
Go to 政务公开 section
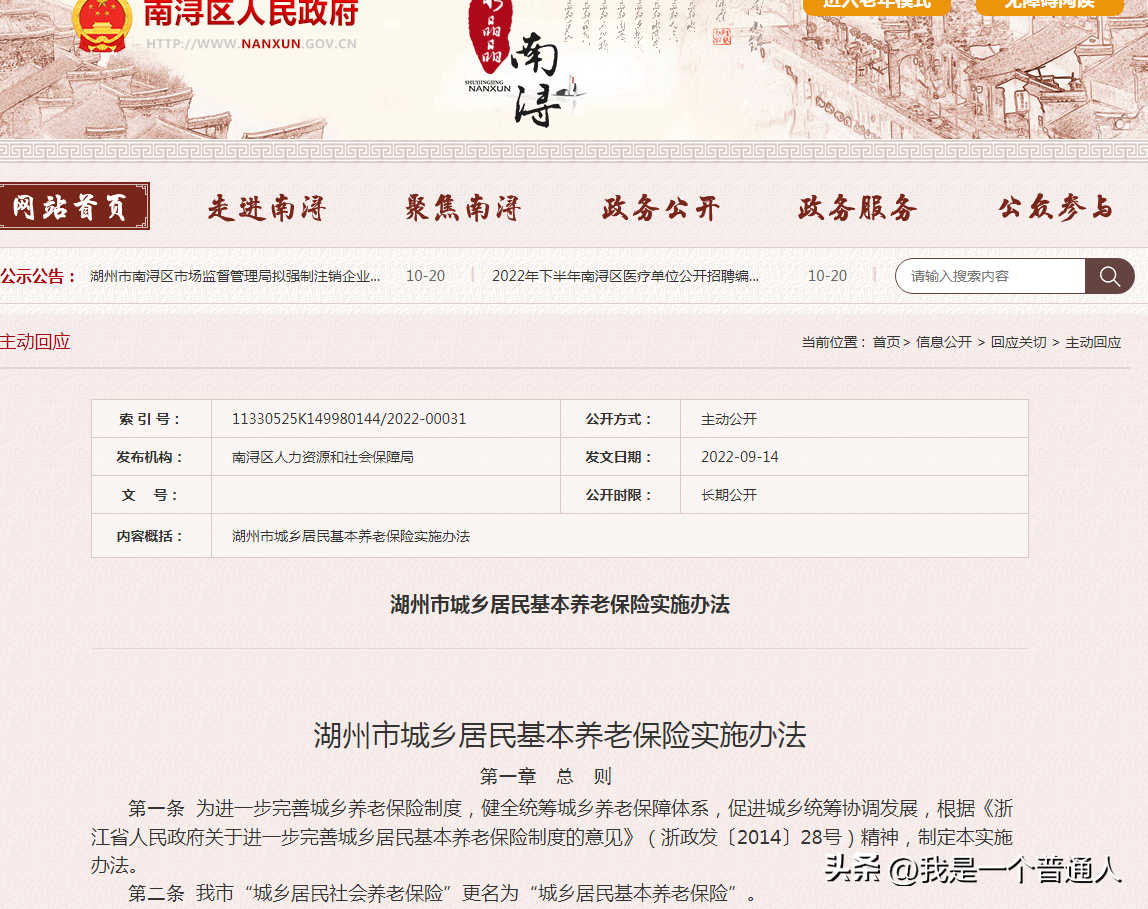point(661,208)
